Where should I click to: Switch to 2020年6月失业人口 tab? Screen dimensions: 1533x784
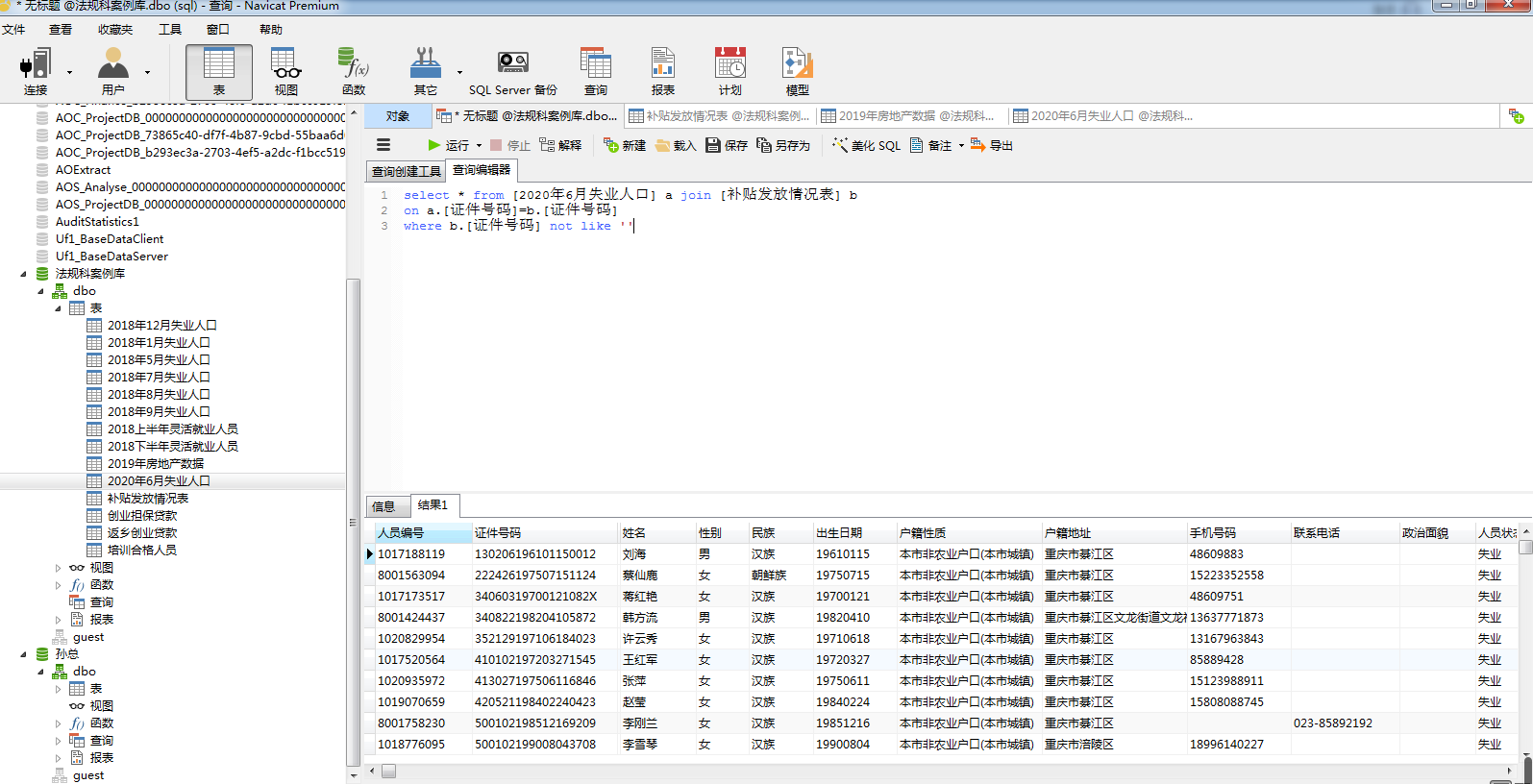[x=1102, y=116]
